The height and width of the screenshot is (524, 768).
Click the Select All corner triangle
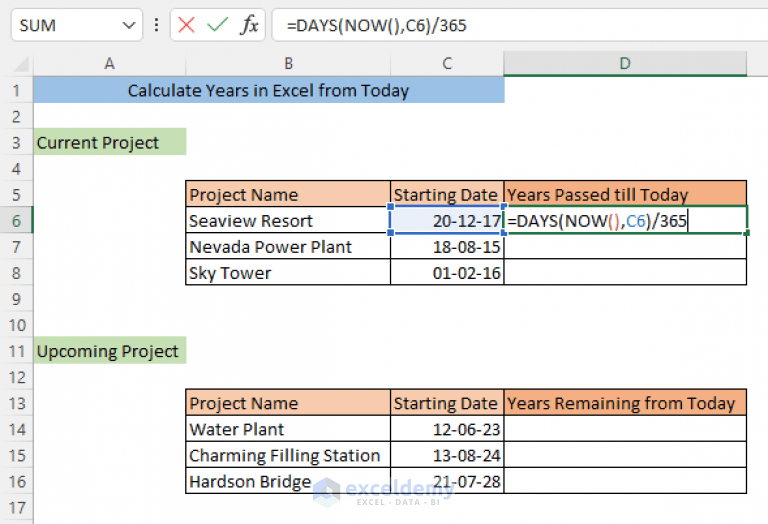(21, 64)
